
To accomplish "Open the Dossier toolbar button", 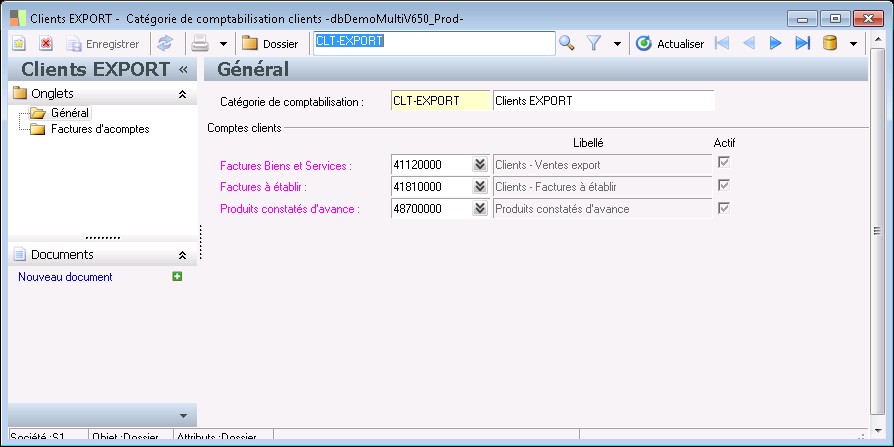I will pyautogui.click(x=270, y=43).
